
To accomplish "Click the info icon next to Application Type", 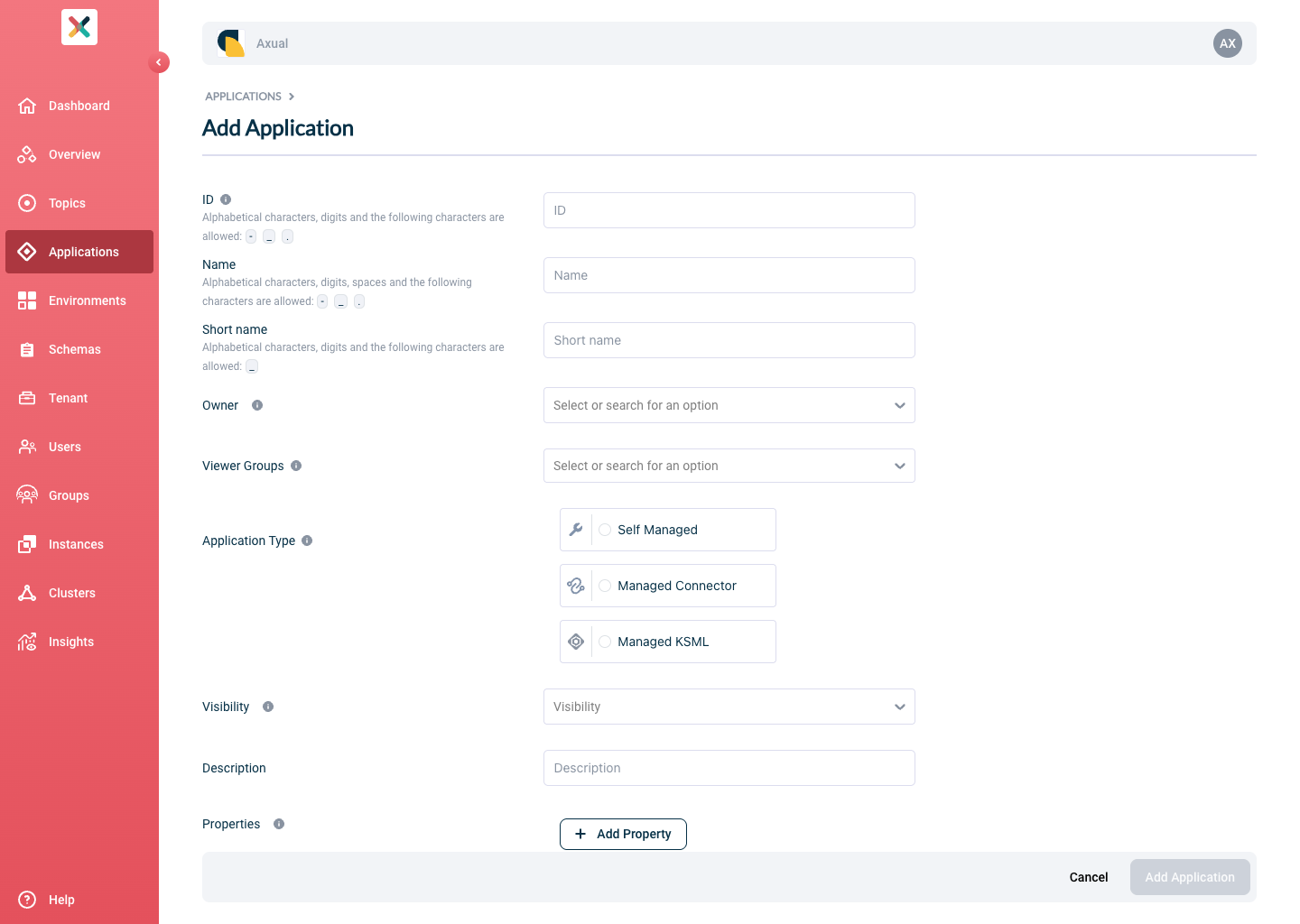I will [307, 541].
